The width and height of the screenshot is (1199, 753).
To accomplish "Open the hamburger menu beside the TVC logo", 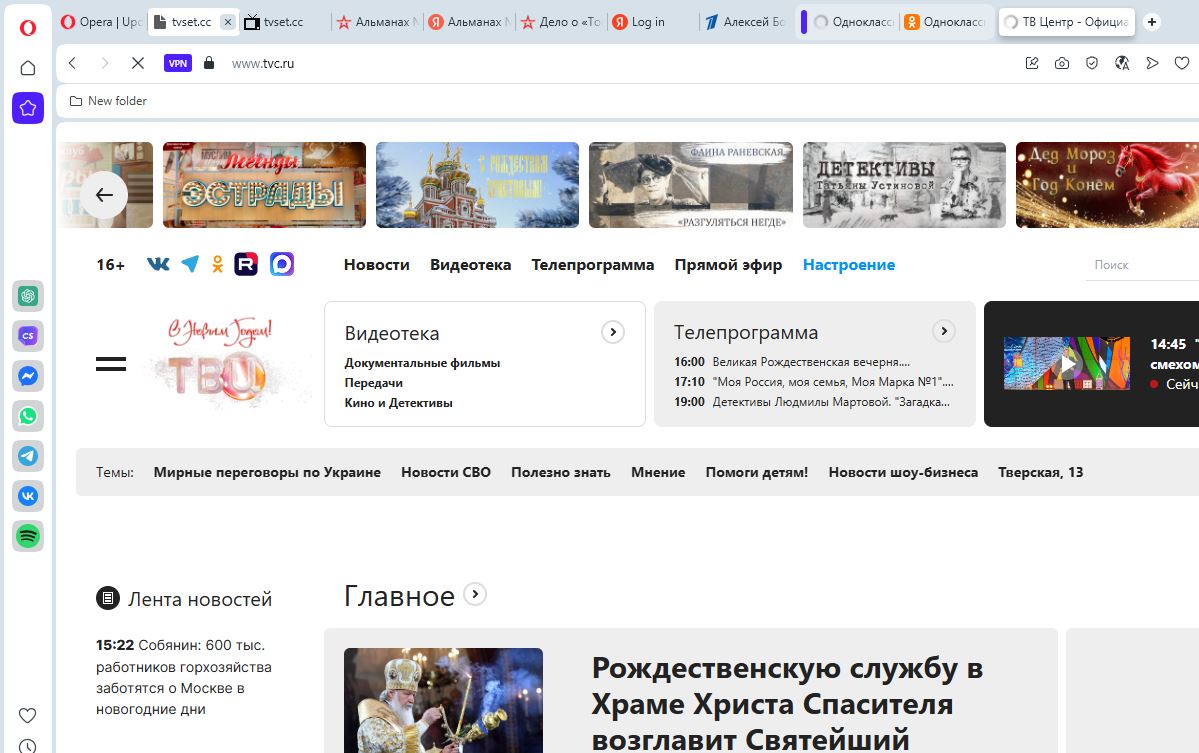I will click(x=111, y=364).
